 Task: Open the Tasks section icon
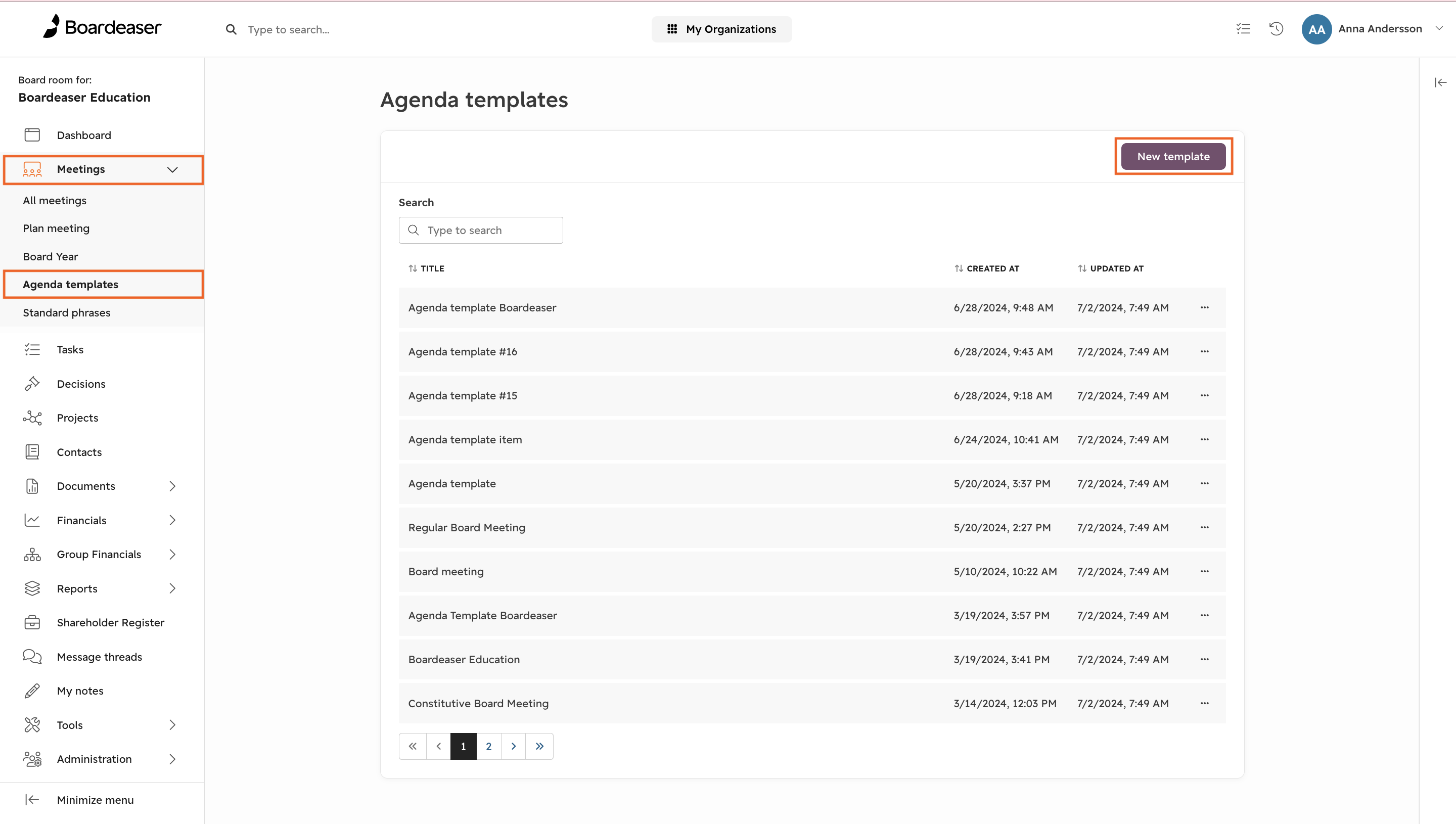(x=32, y=349)
